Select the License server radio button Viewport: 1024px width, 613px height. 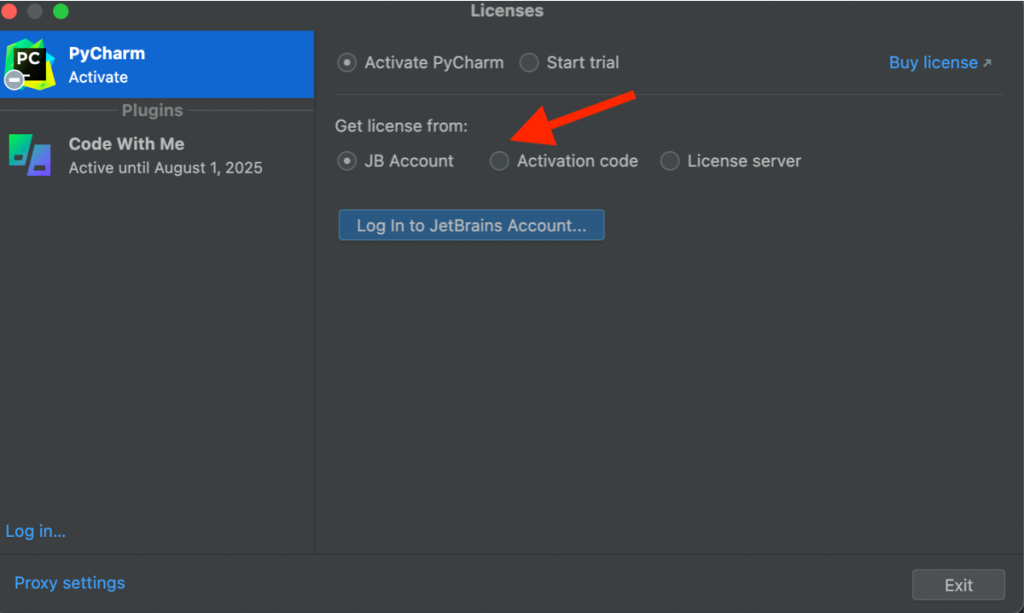670,161
